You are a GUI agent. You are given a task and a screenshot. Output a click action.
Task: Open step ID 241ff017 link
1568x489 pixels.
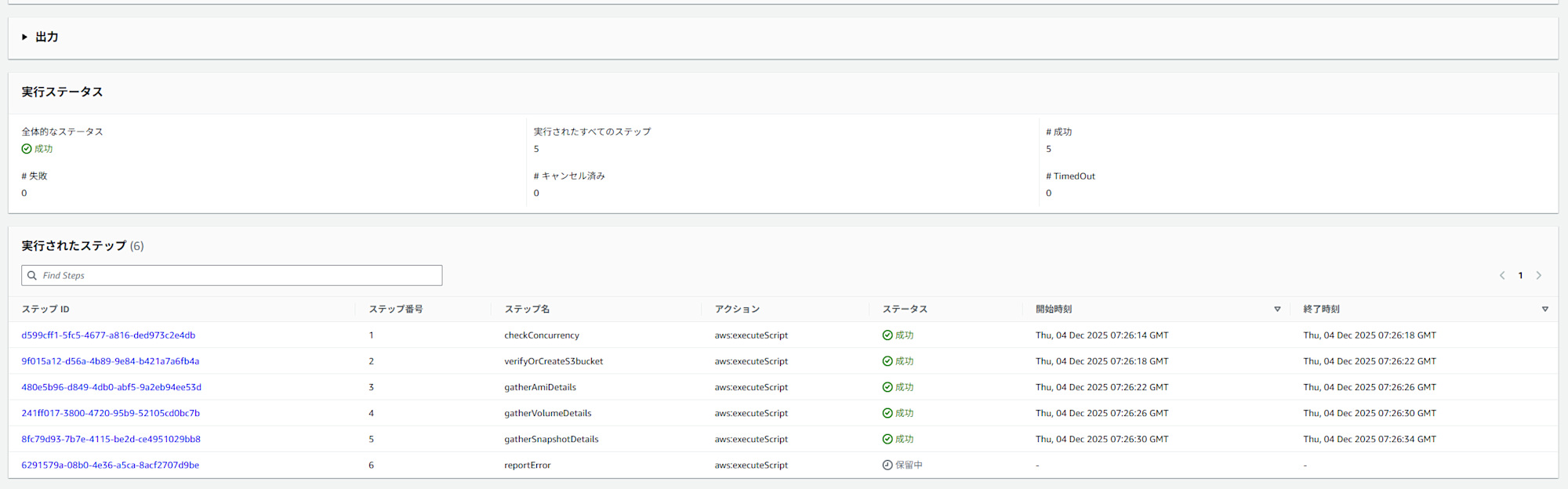click(111, 412)
